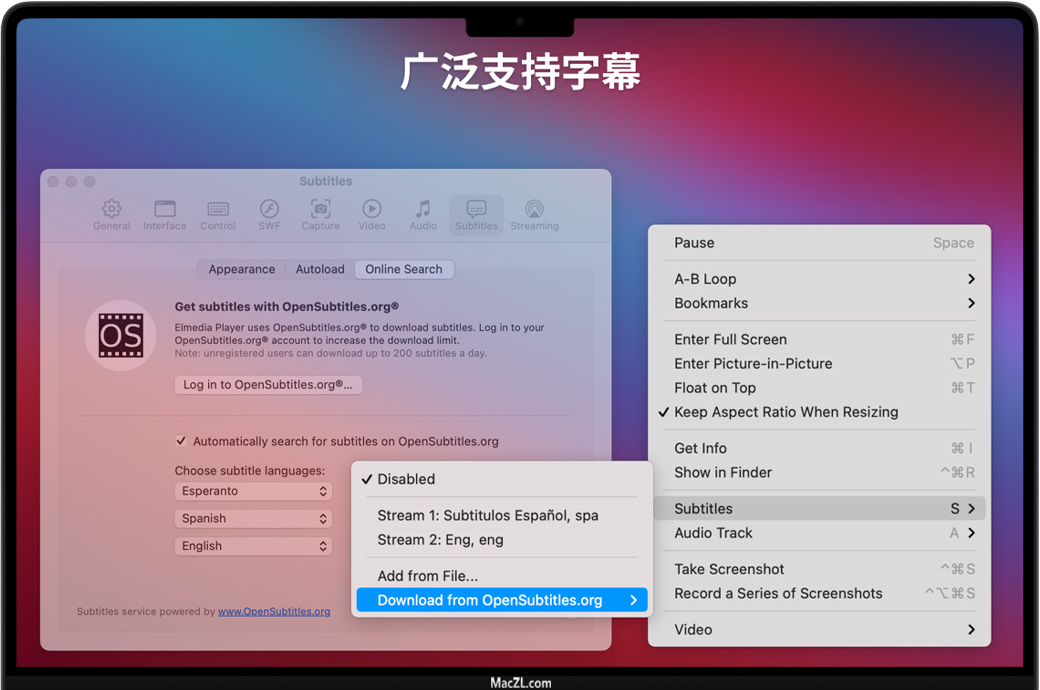Click the OpenSubtitles OS logo
This screenshot has height=690, width=1040.
coord(121,336)
